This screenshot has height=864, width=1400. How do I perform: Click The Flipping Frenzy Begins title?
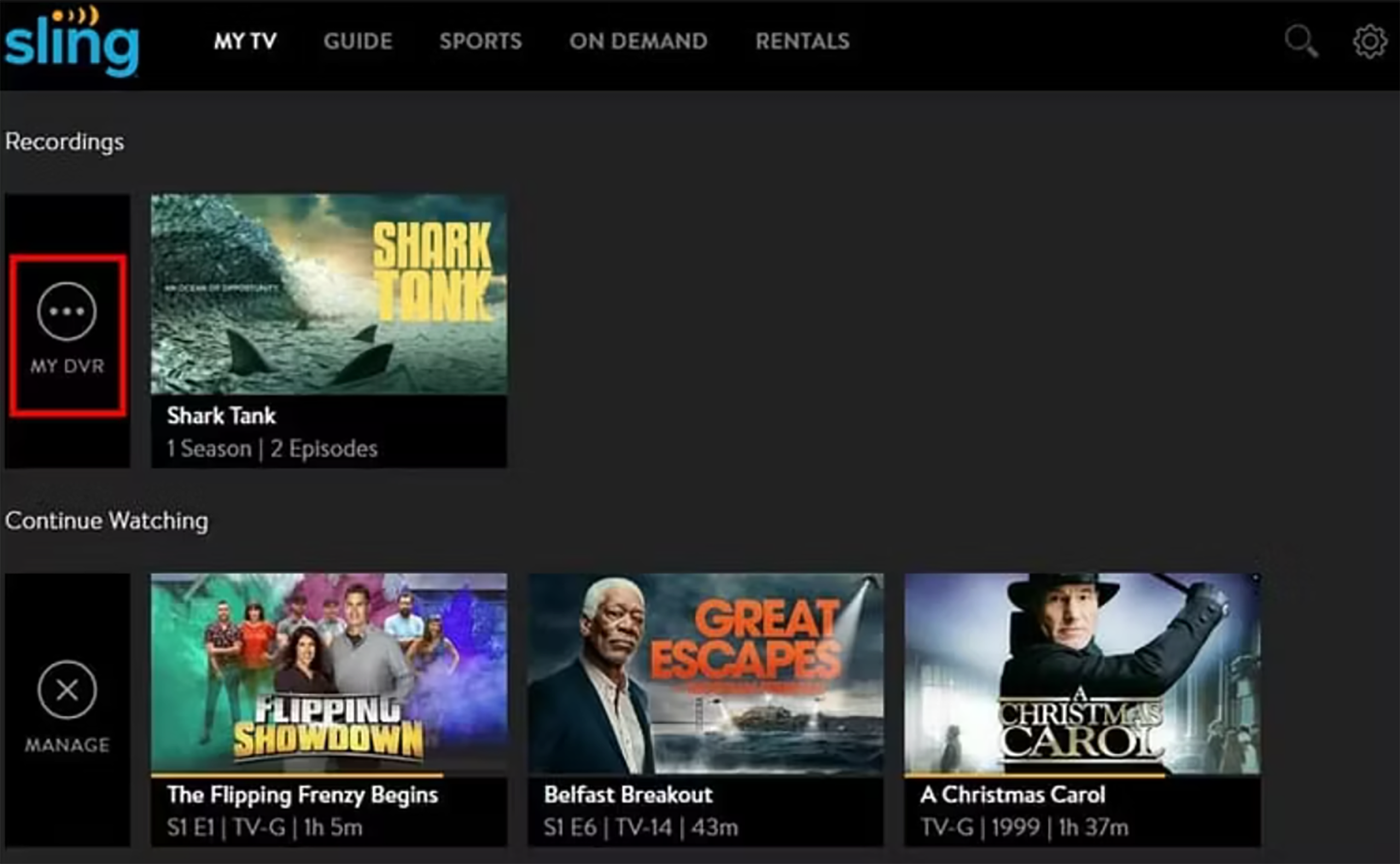coord(302,795)
